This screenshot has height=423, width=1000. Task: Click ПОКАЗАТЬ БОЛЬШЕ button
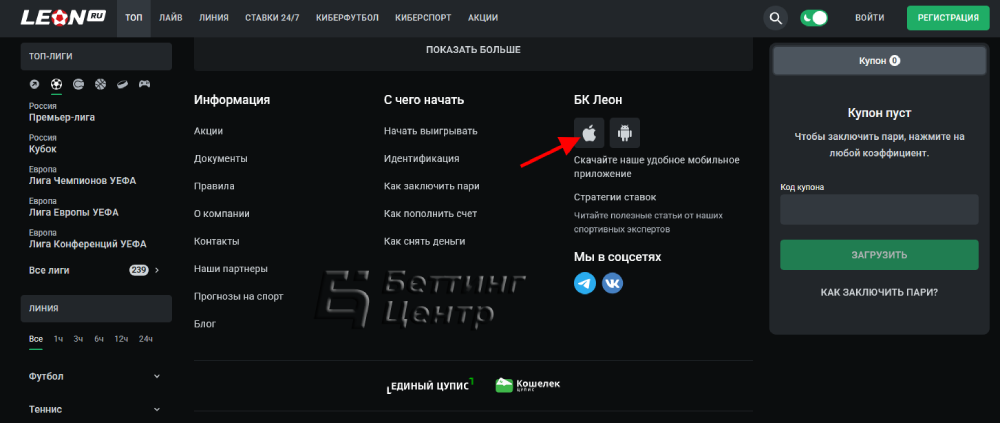click(473, 50)
